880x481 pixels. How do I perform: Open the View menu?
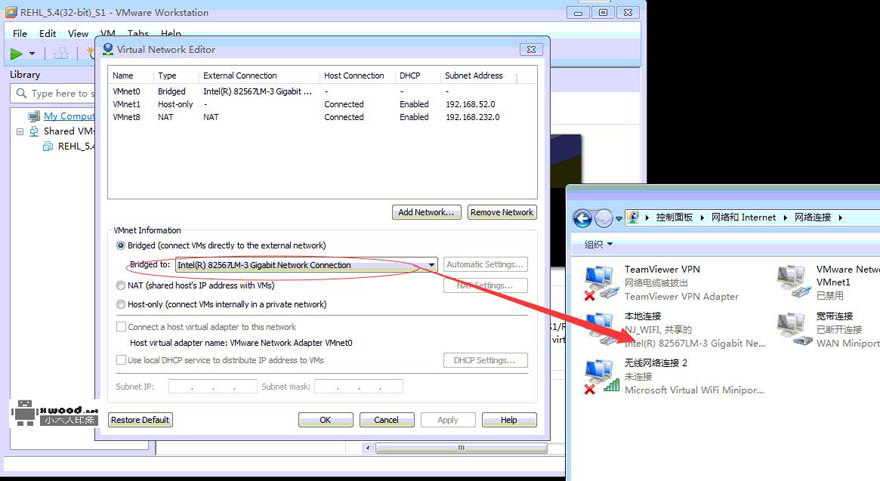point(78,34)
